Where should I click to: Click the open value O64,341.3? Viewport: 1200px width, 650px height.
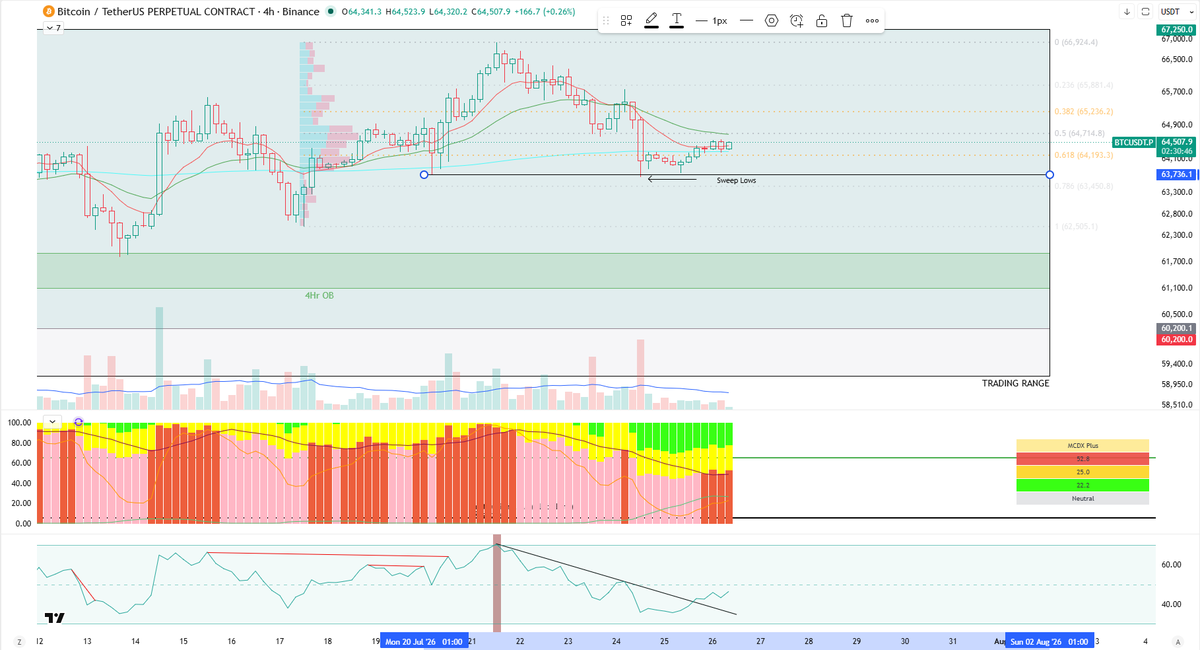click(x=364, y=12)
